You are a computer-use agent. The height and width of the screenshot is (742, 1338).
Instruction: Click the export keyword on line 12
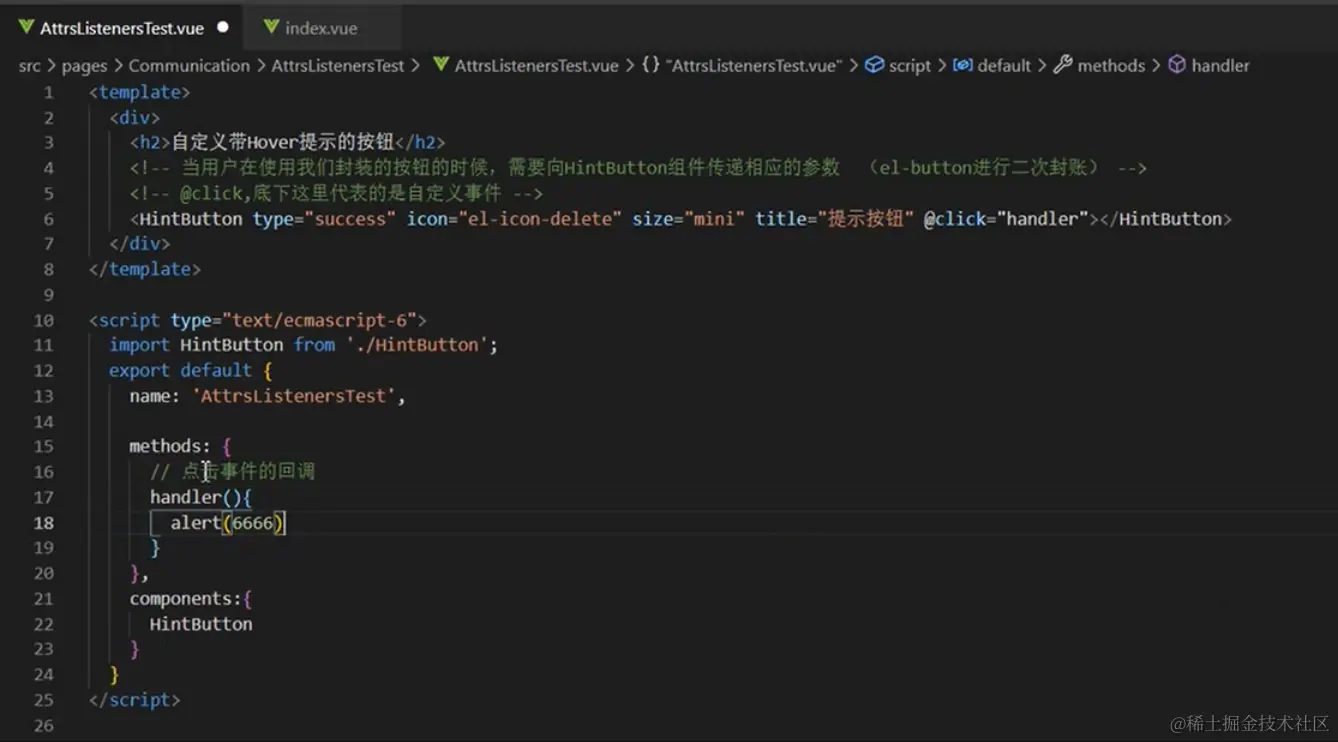139,371
